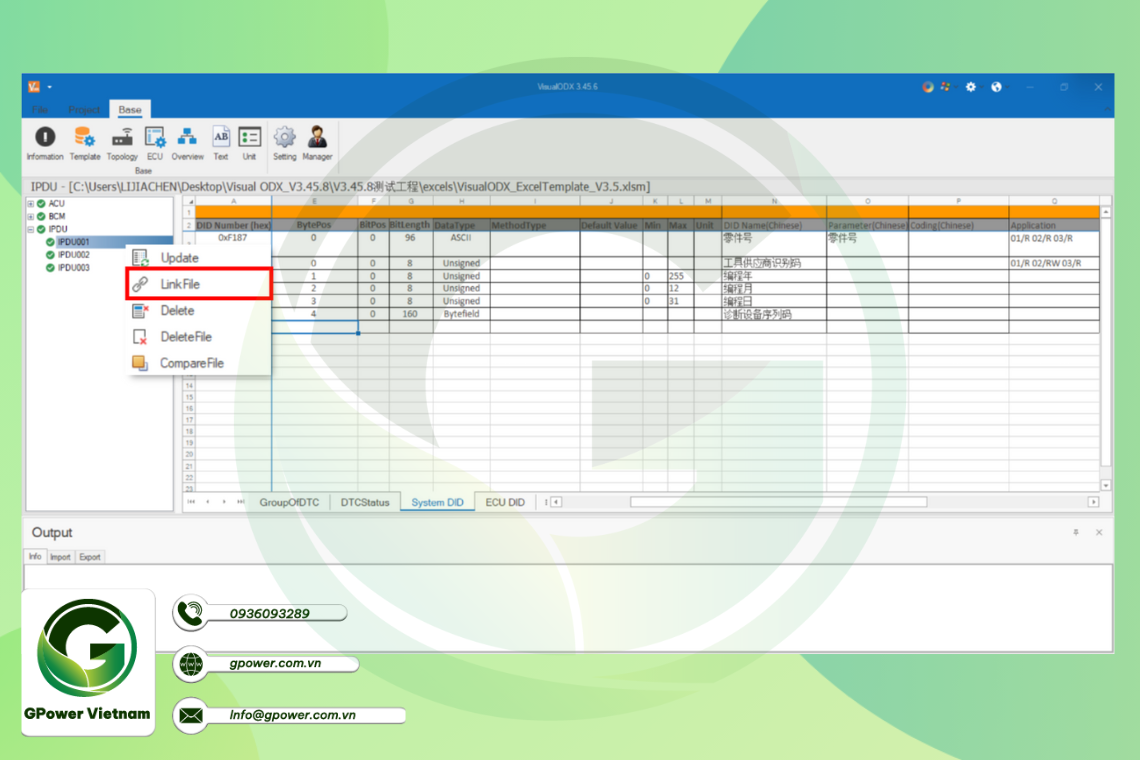Switch to the GroupOfDTC sheet tab

point(289,503)
